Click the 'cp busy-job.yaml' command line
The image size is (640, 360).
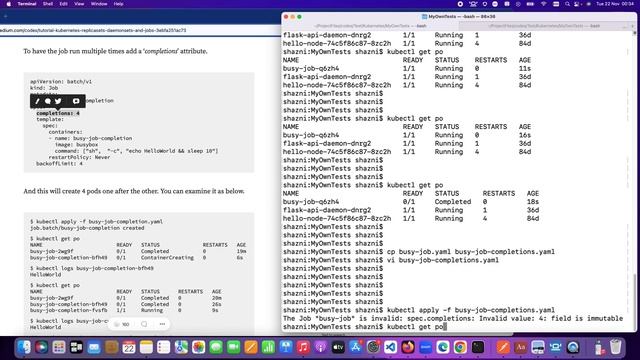click(x=419, y=252)
